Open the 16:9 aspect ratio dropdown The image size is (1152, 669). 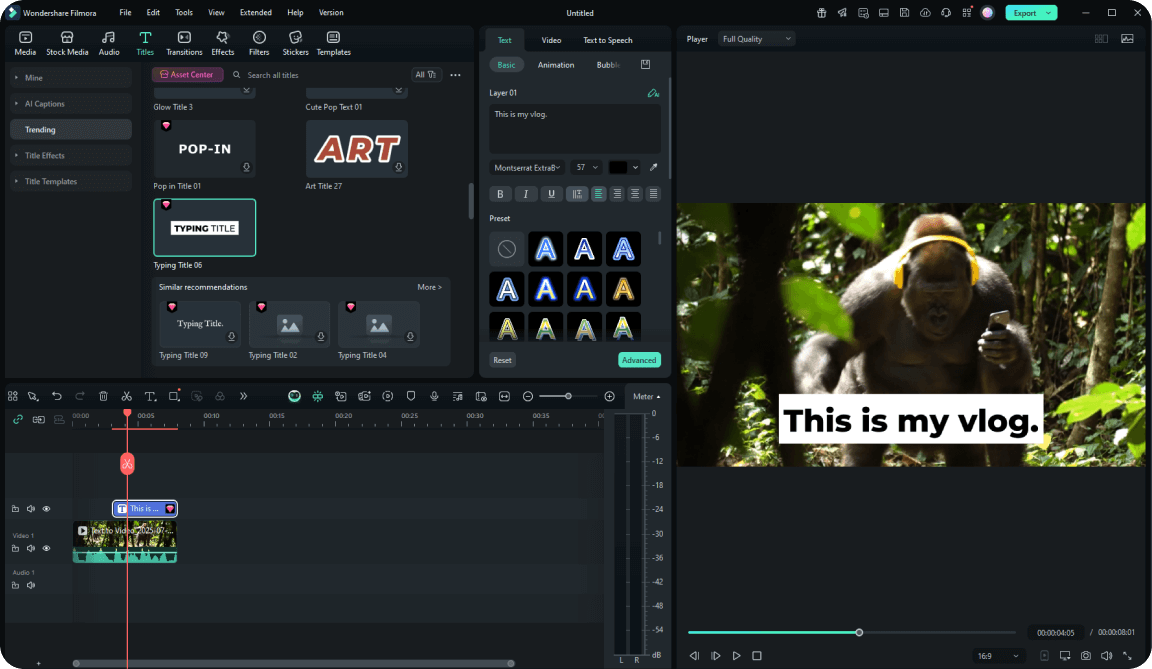pos(998,656)
